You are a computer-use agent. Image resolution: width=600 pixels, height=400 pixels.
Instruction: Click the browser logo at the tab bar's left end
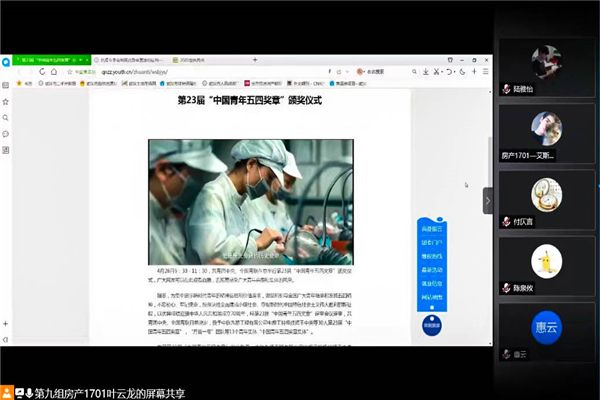click(6, 61)
